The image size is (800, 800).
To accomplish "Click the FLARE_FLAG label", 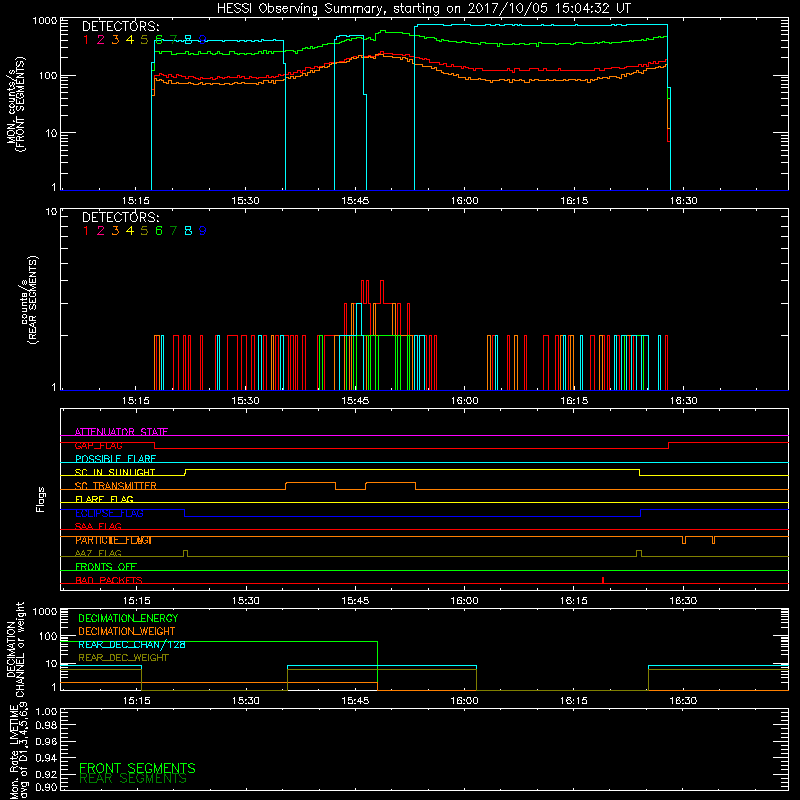I will coord(104,499).
